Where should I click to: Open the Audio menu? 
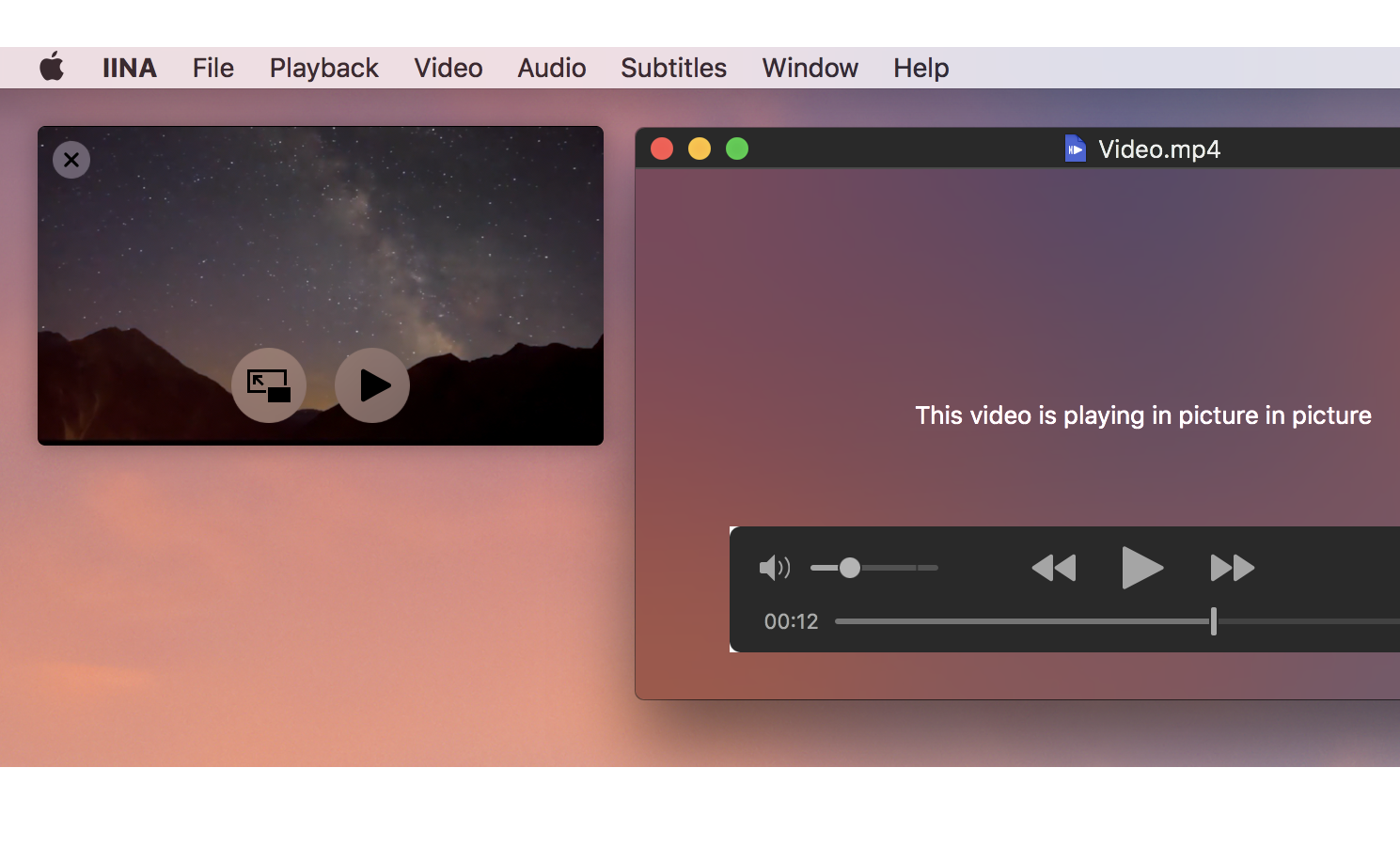click(x=551, y=67)
